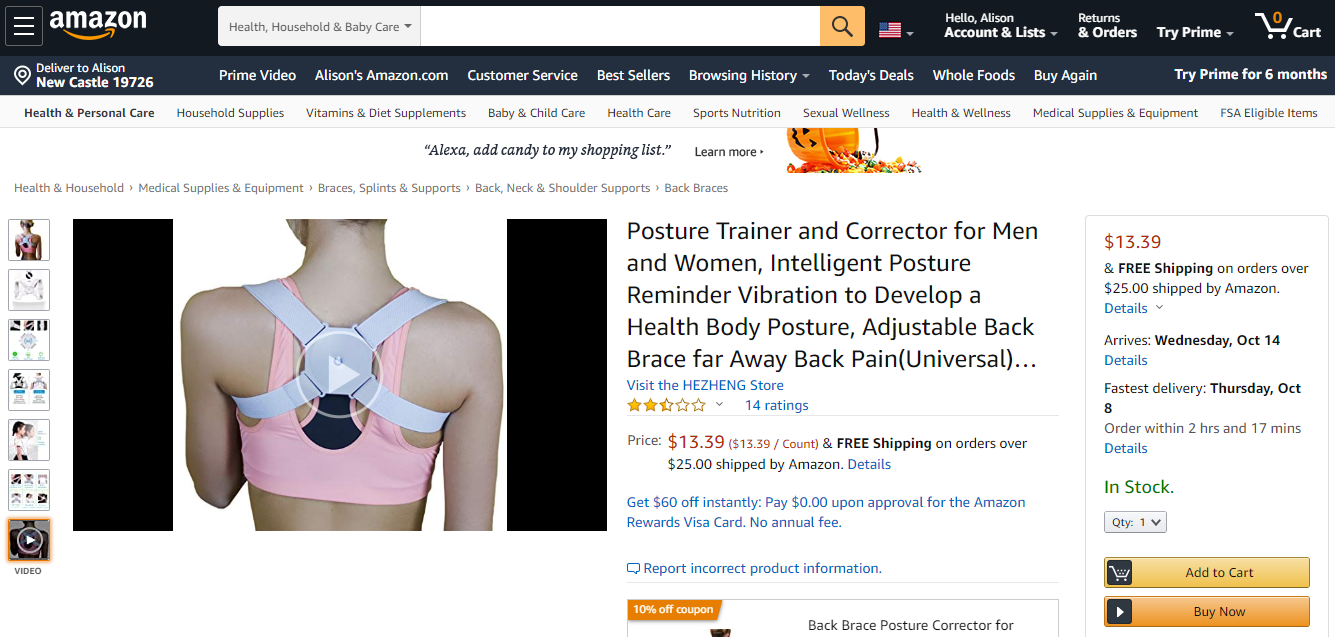
Task: Select the VIDEO thumbnail in gallery
Action: 29,540
